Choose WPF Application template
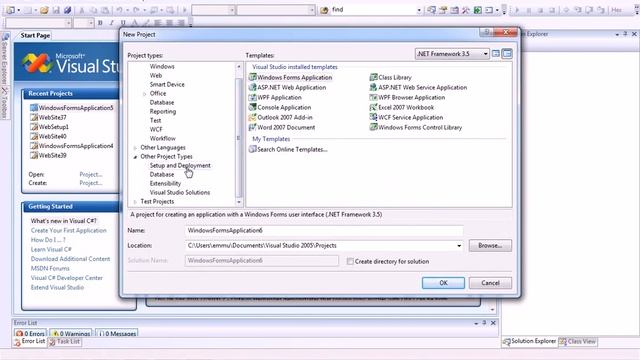The height and width of the screenshot is (360, 640). [x=275, y=98]
